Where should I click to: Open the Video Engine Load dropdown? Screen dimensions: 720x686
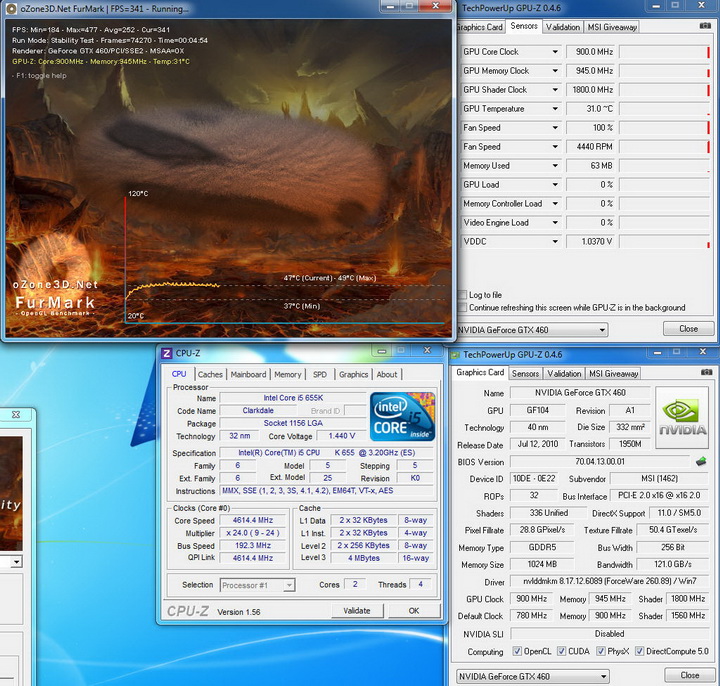point(555,223)
